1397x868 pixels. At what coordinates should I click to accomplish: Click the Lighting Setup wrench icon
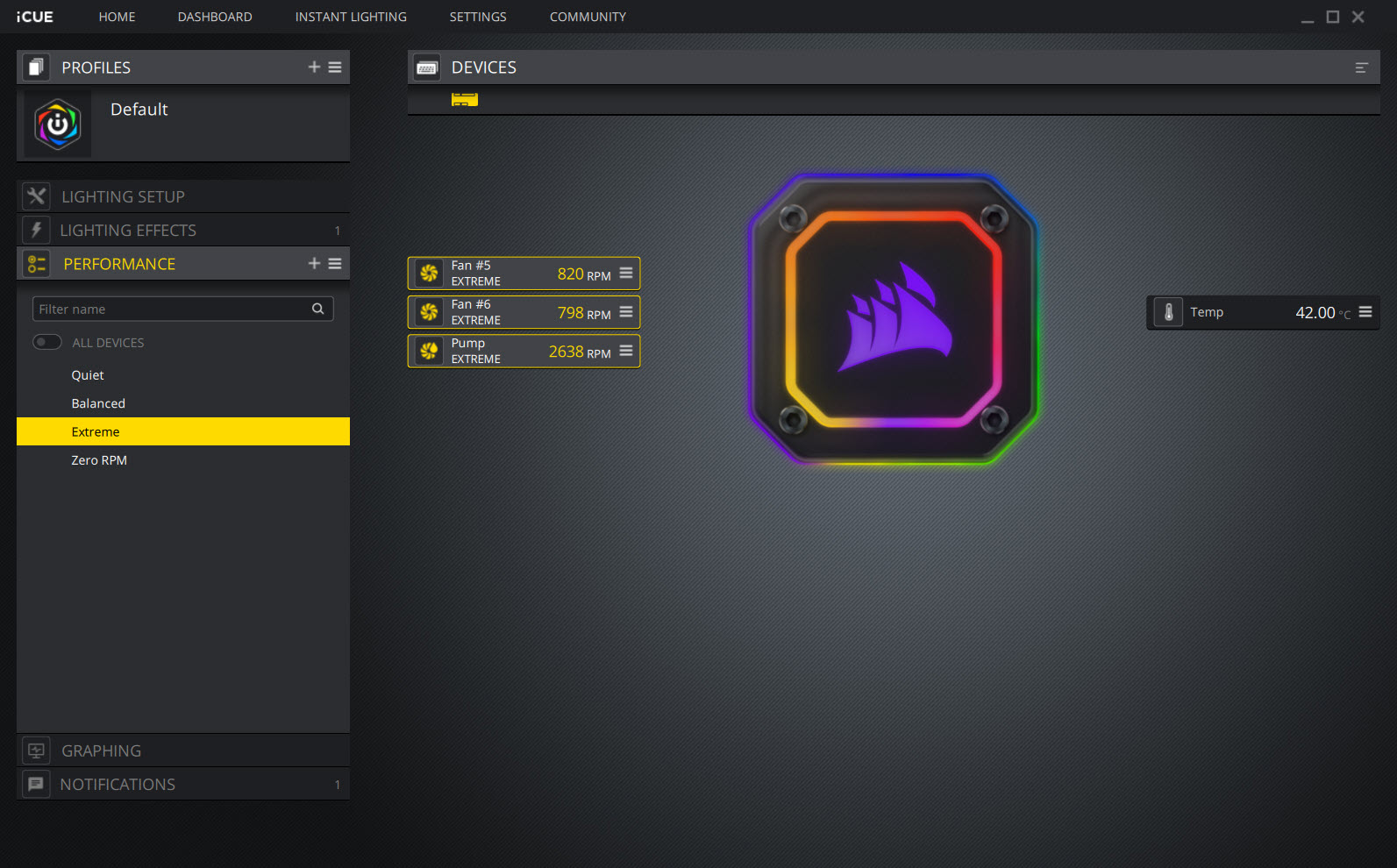[x=36, y=196]
